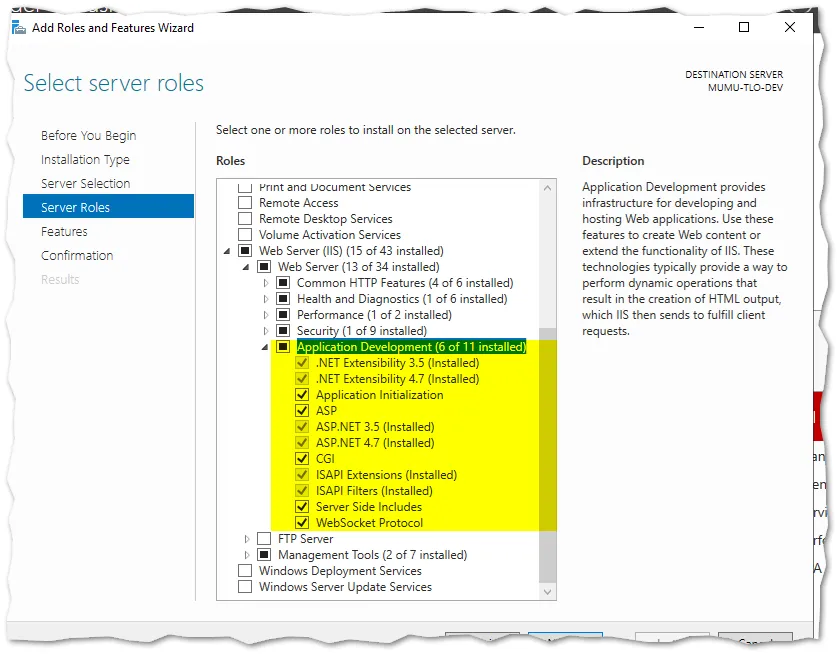Go to the Confirmation step
838x654 pixels.
point(77,256)
